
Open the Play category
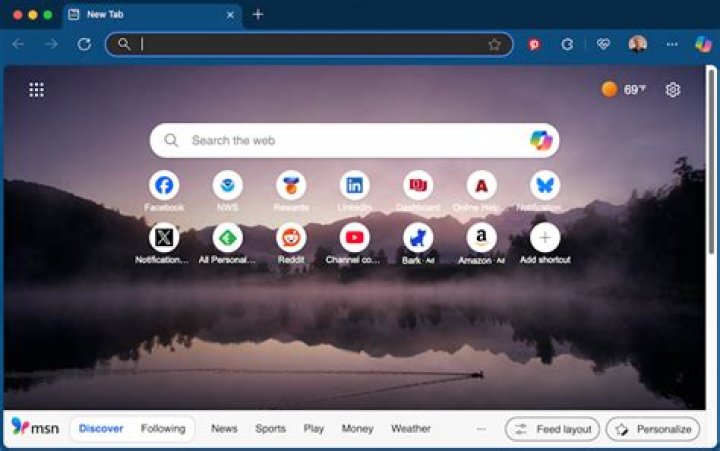pyautogui.click(x=314, y=428)
